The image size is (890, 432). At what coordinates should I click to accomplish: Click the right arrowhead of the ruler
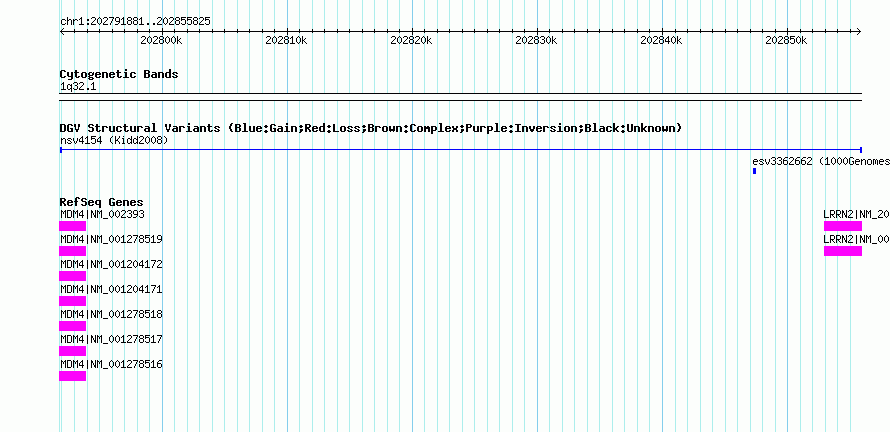[859, 32]
